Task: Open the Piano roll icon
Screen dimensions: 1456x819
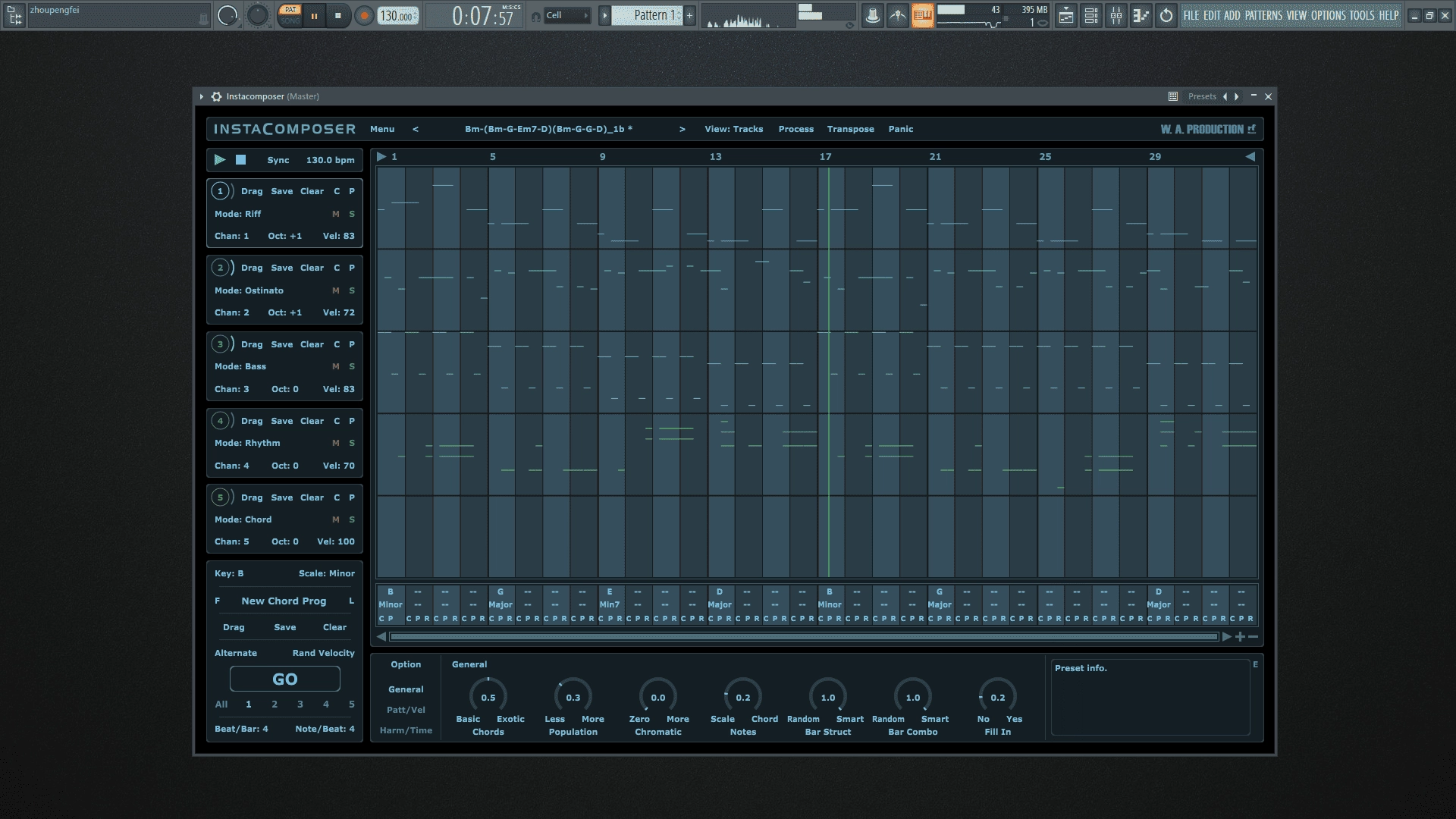Action: pyautogui.click(x=1141, y=15)
